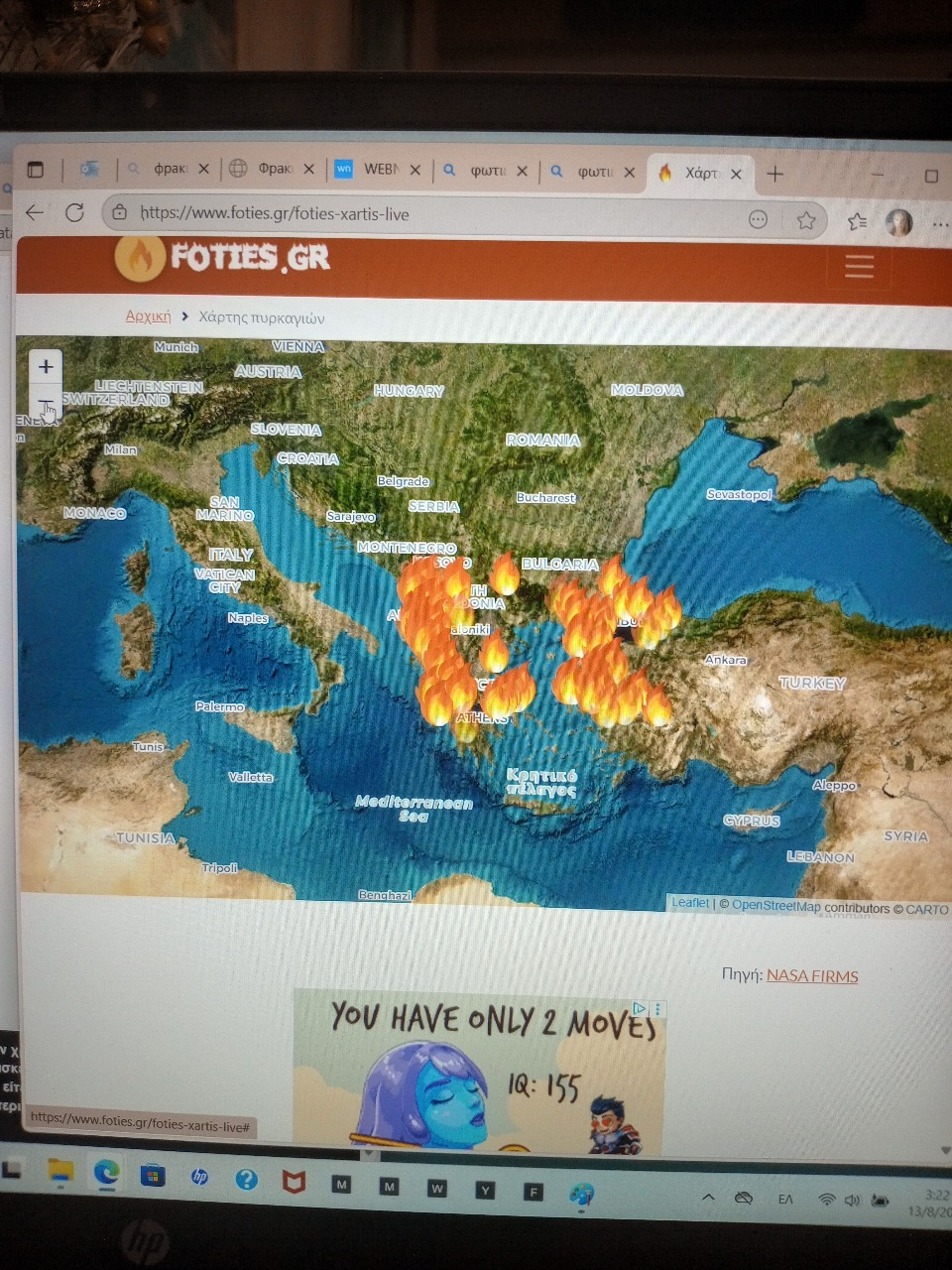Open the Favorites list icon in the toolbar
This screenshot has height=1270, width=952.
pos(857,221)
